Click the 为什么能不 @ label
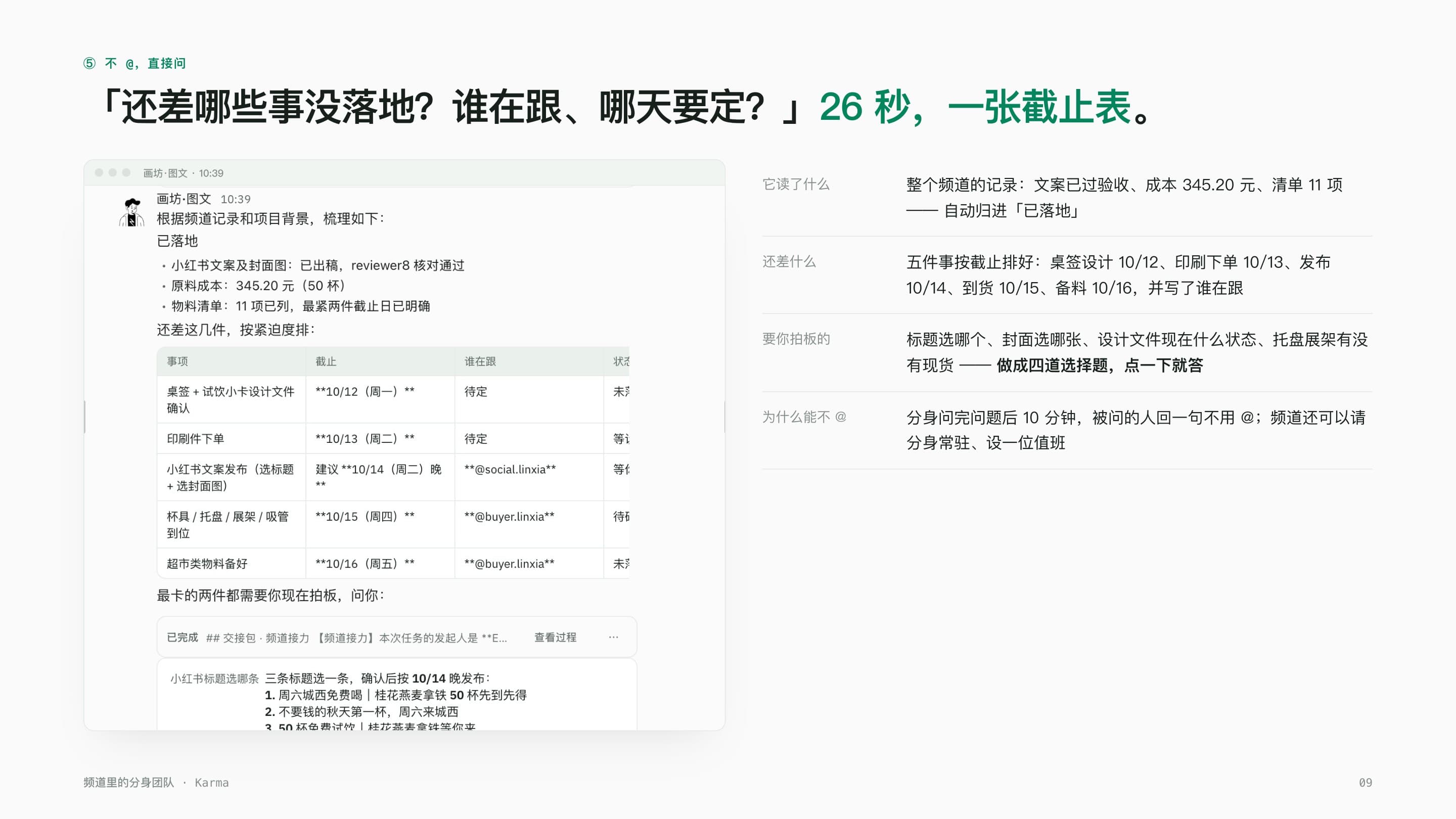1456x819 pixels. (804, 417)
